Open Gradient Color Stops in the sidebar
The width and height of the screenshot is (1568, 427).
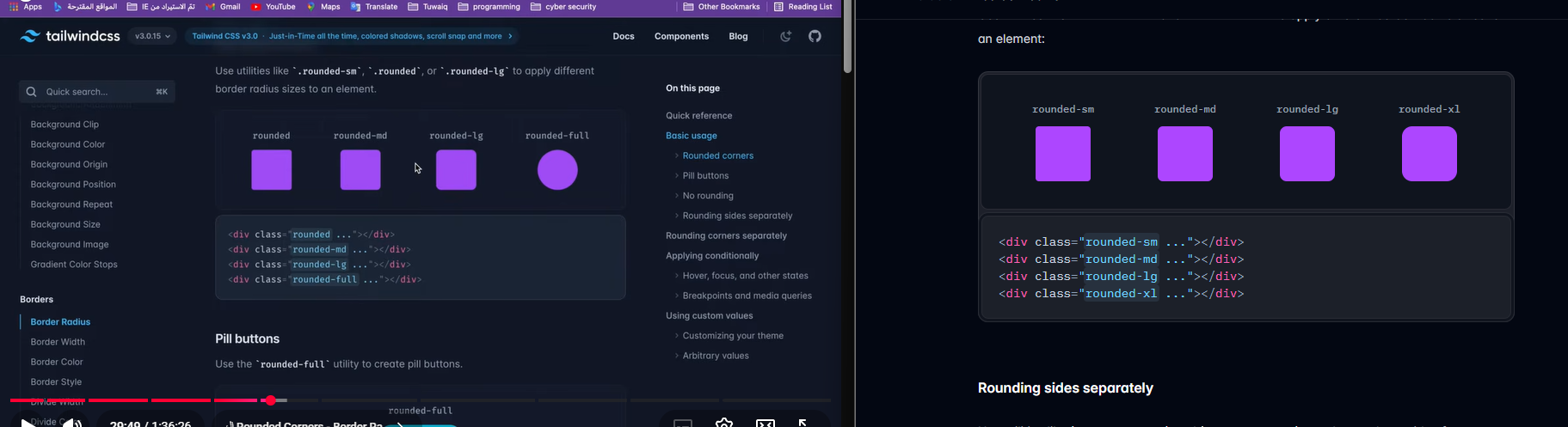tap(74, 265)
